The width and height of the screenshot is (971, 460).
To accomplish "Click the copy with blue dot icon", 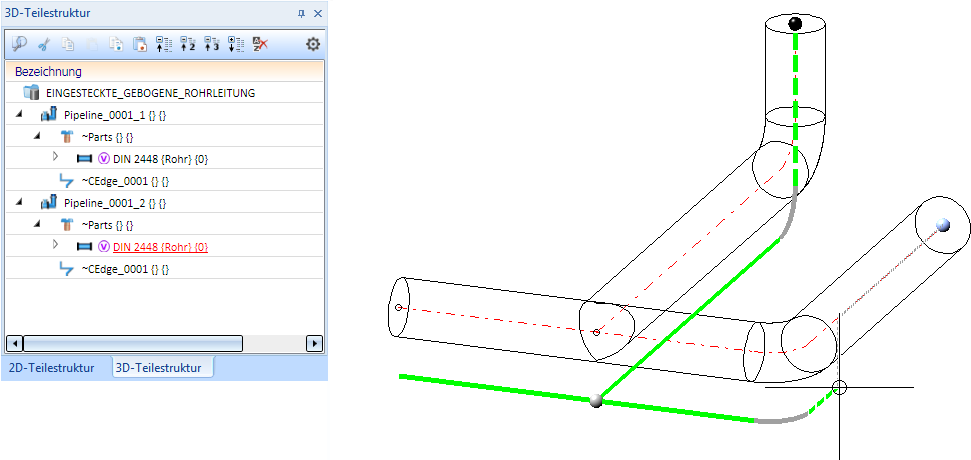I will 116,44.
